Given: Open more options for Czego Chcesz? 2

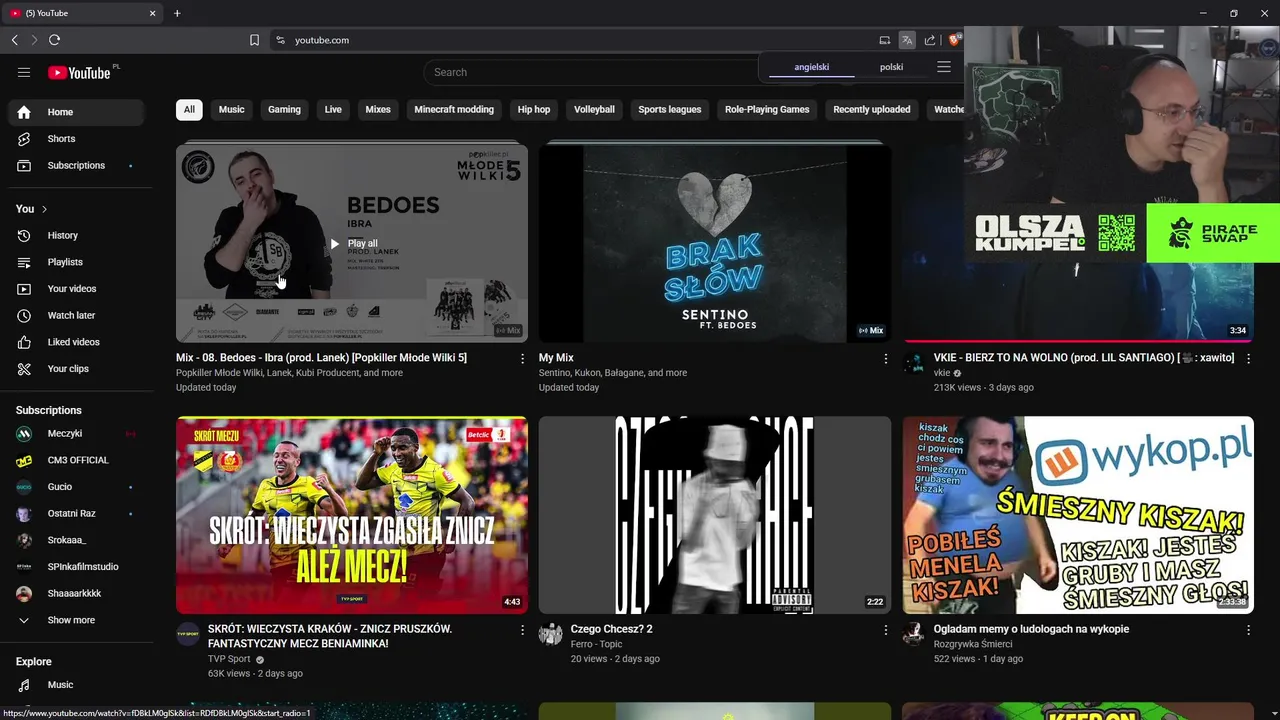Looking at the screenshot, I should coord(885,630).
